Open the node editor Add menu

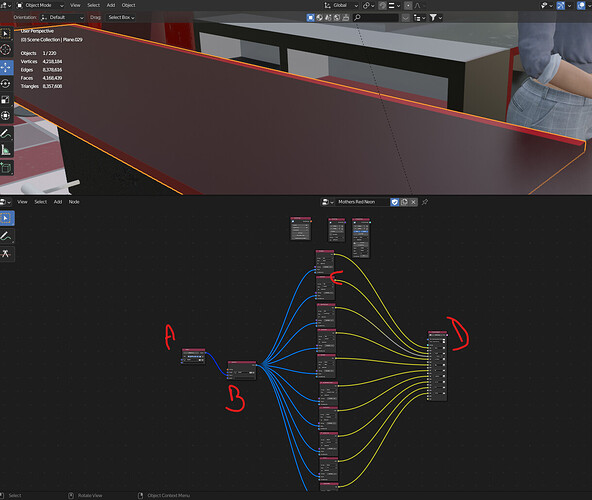coord(58,202)
